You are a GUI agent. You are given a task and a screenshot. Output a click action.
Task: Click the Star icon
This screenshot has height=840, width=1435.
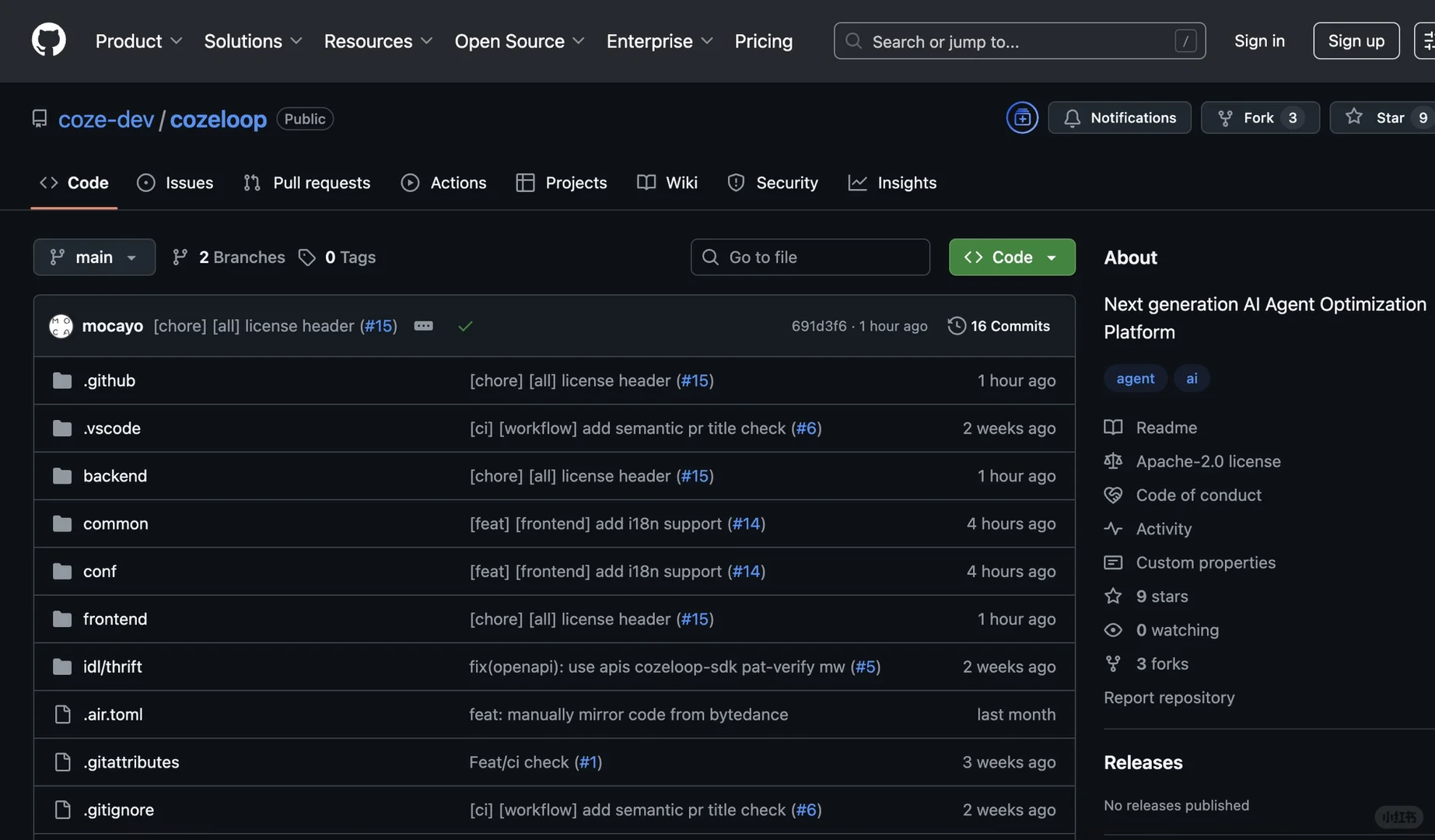(x=1354, y=117)
